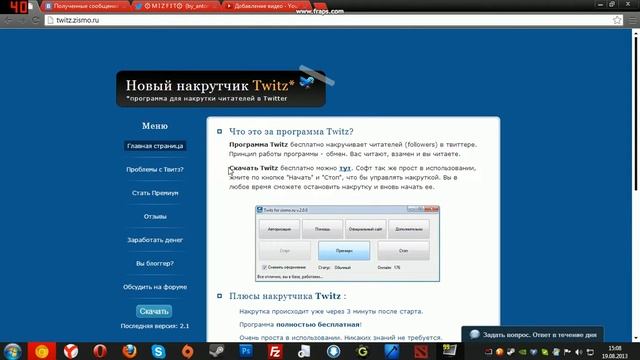
Task: Click the Windows Start orb
Action: [13, 351]
